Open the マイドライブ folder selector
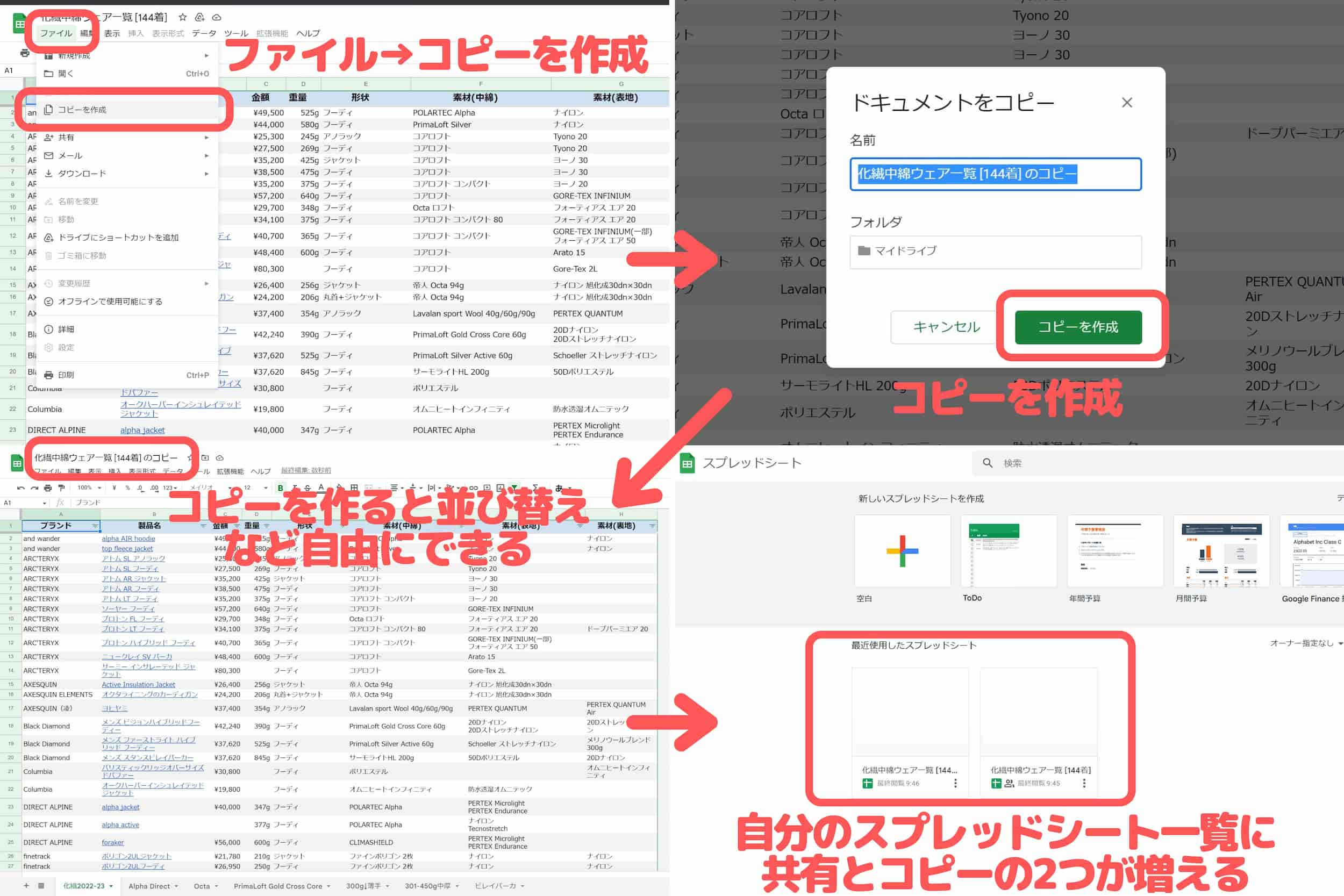This screenshot has height=896, width=1344. pos(996,252)
